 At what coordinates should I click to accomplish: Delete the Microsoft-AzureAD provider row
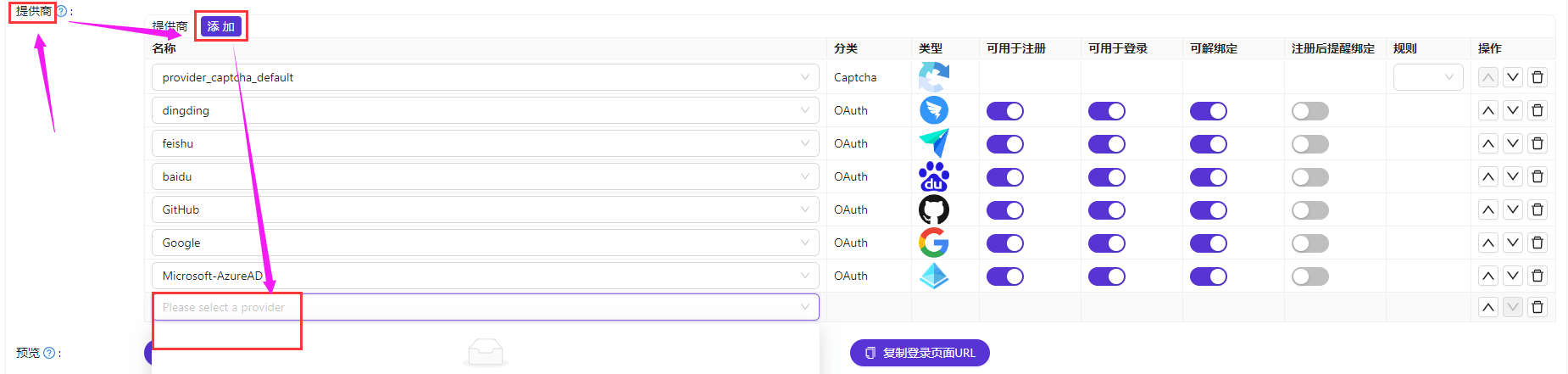(1537, 276)
